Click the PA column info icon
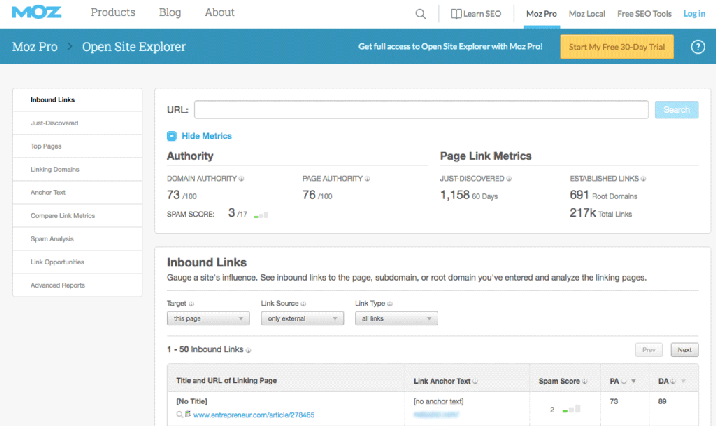 click(x=624, y=381)
